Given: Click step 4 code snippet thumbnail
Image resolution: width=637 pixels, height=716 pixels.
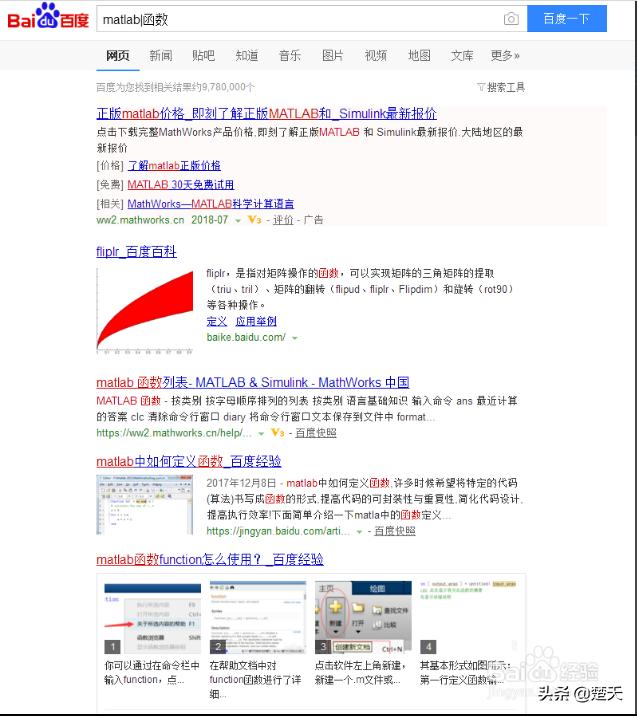Looking at the screenshot, I should coord(469,618).
